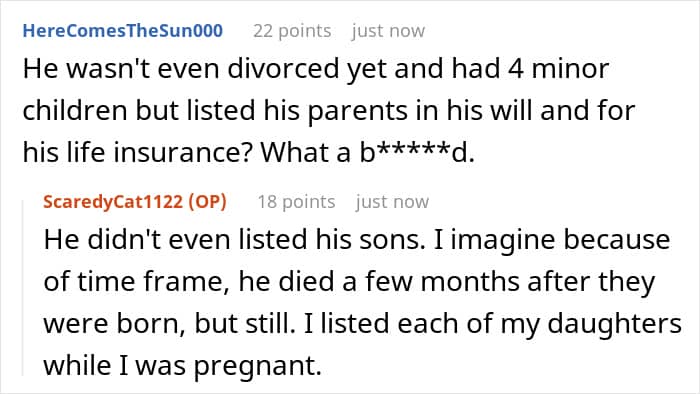This screenshot has width=700, height=394.
Task: Click the (OP) label beside ScaredyCat1122
Action: 208,202
